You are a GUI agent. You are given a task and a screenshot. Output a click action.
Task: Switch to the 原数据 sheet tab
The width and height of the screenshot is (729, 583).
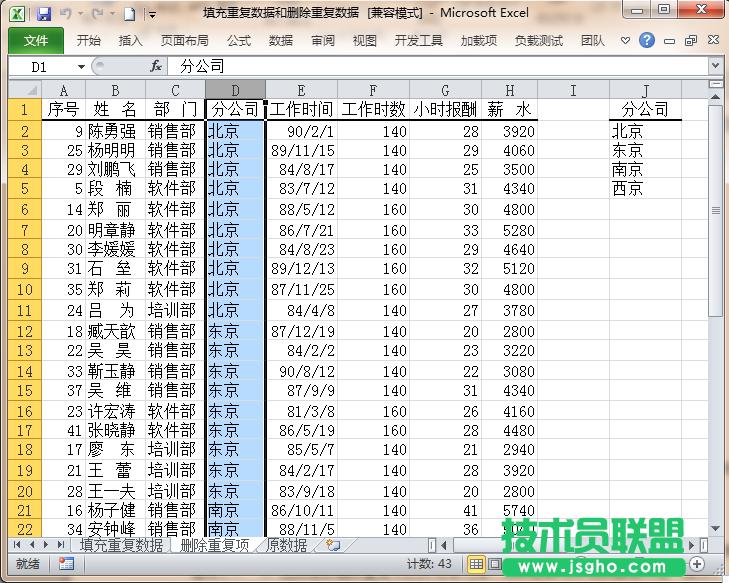click(287, 545)
